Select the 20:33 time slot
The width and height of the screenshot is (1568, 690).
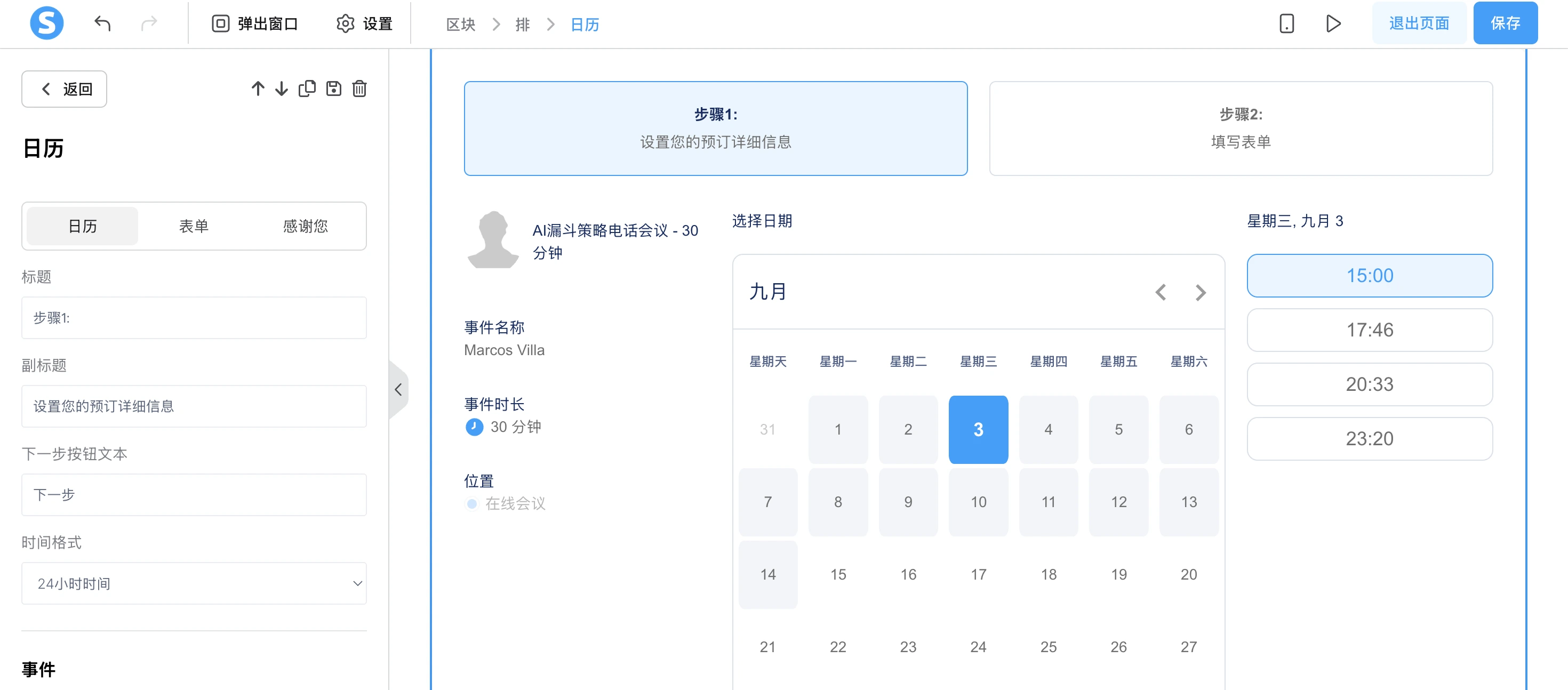[1370, 384]
